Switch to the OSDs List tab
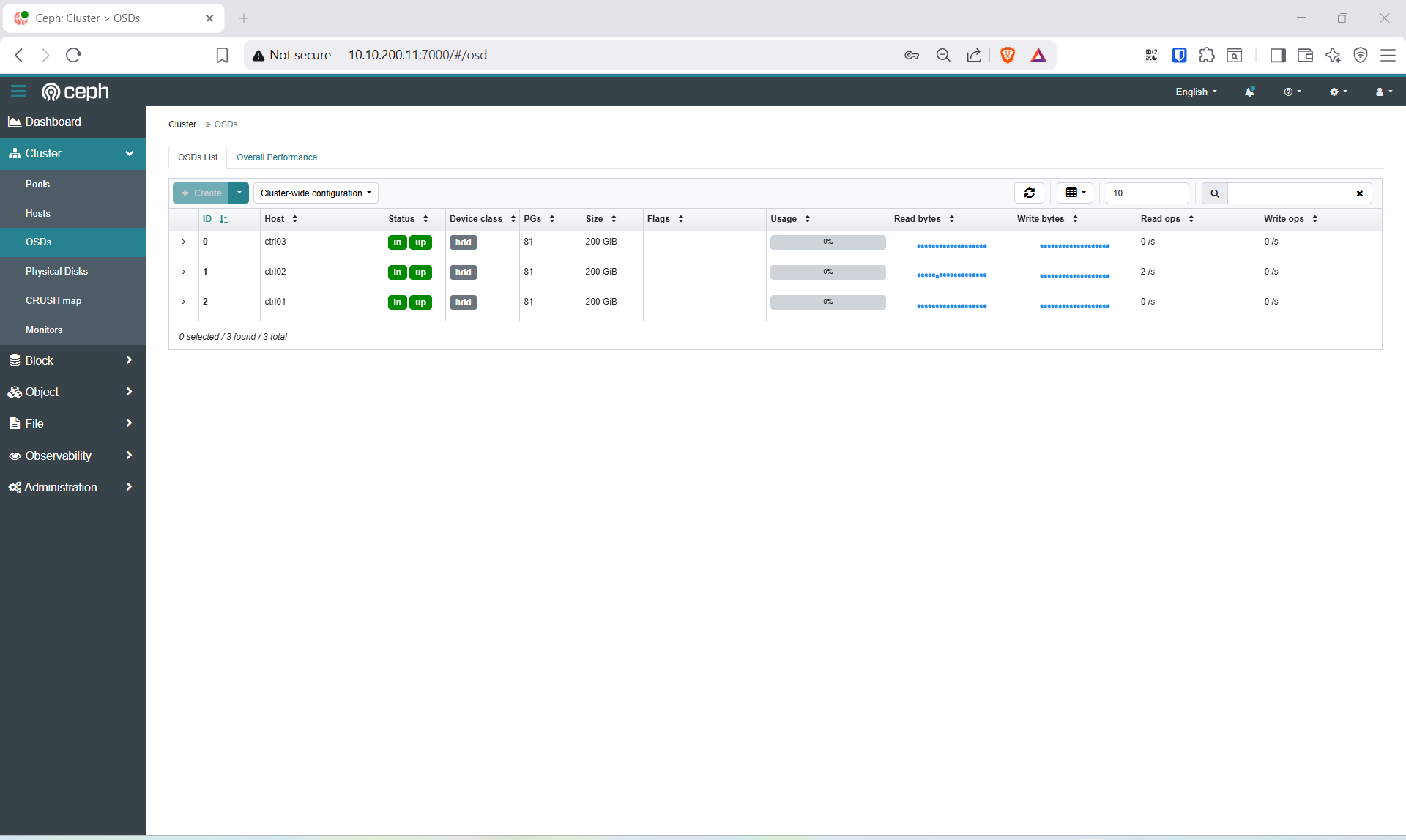Image resolution: width=1406 pixels, height=840 pixels. (x=198, y=157)
